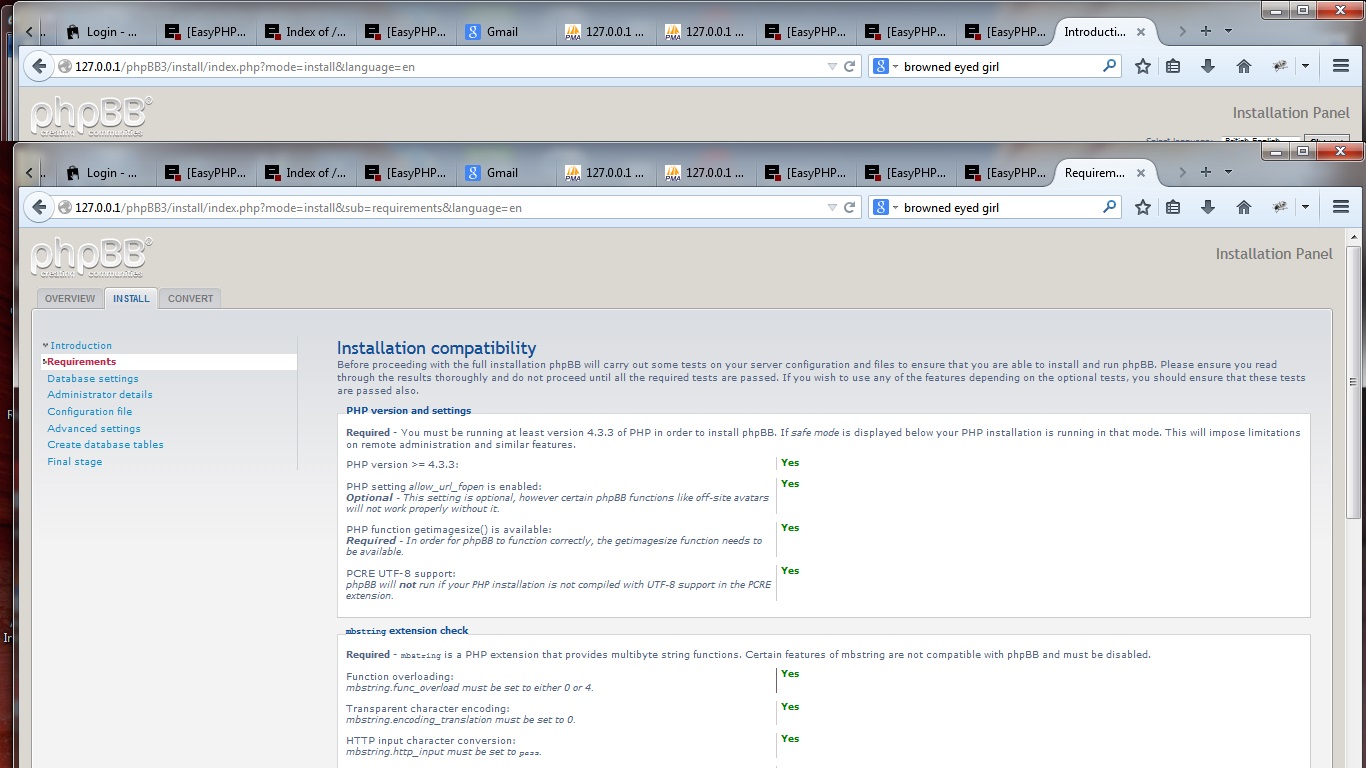1366x768 pixels.
Task: Click the rear window address bar
Action: pyautogui.click(x=440, y=67)
